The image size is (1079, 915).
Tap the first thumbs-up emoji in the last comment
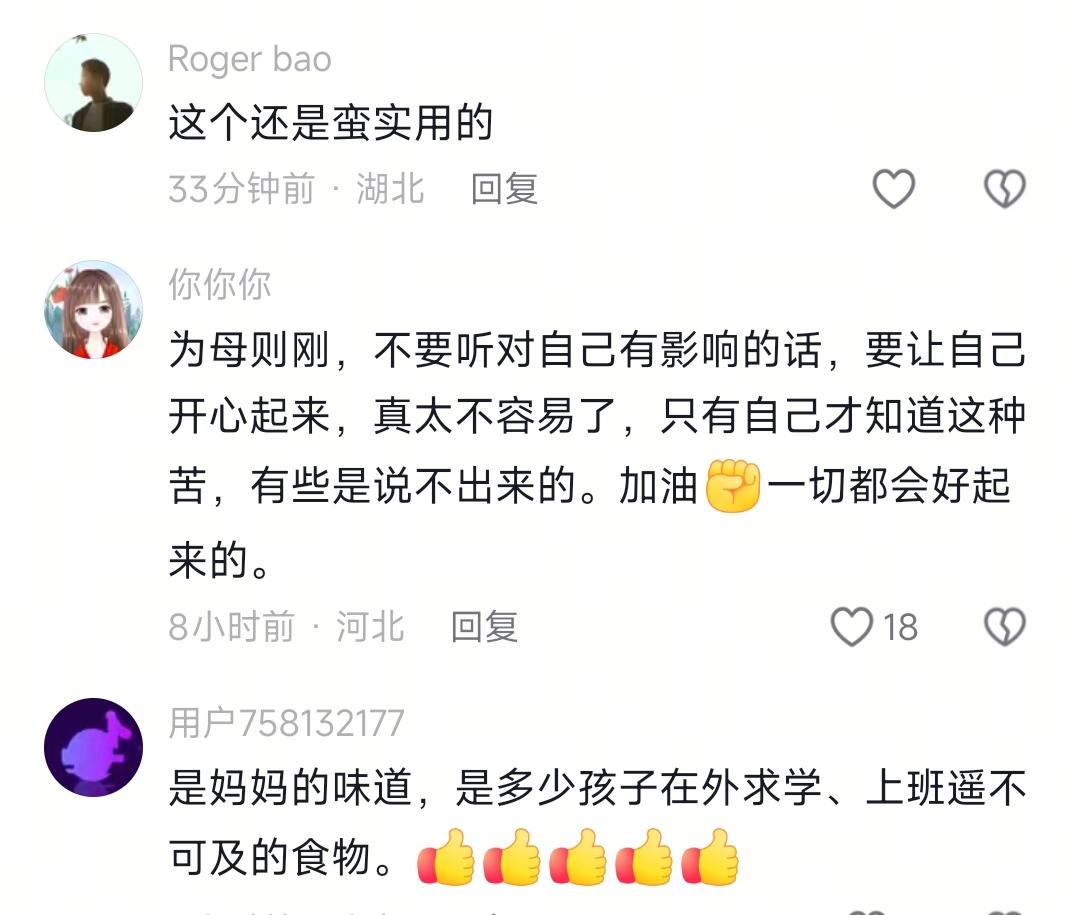pos(446,857)
